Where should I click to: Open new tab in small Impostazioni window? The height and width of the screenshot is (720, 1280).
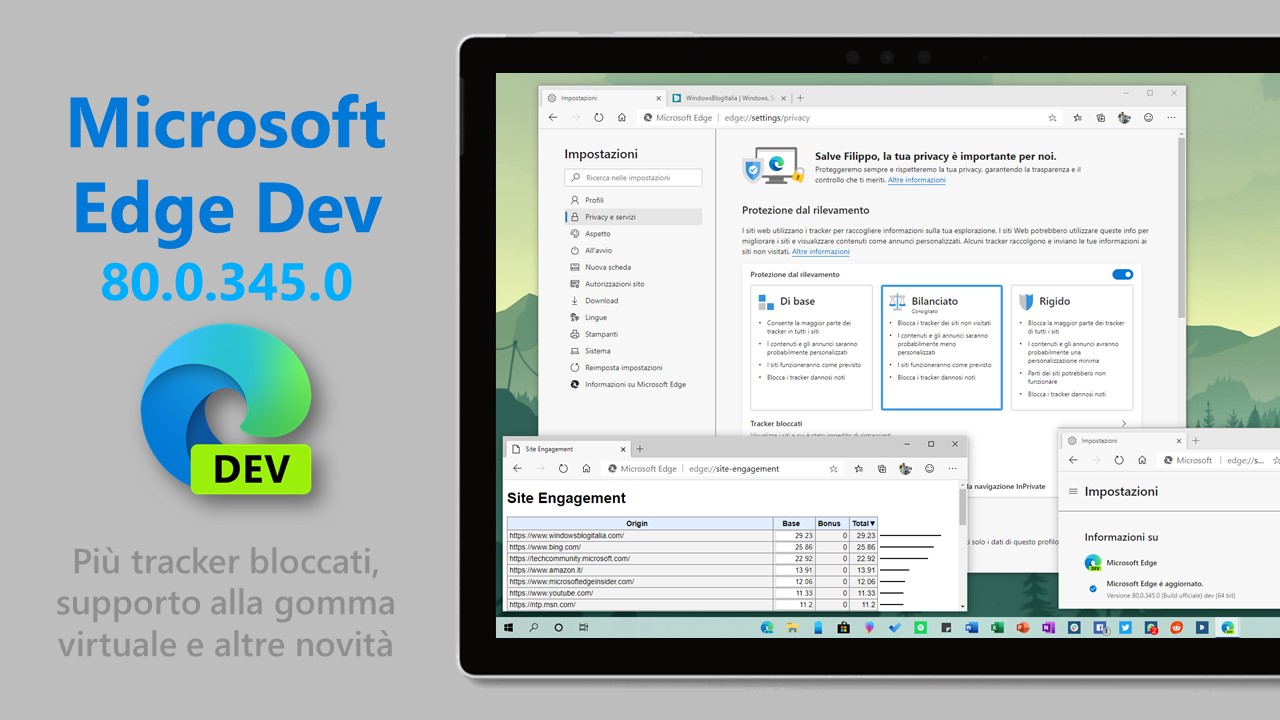(x=1196, y=440)
